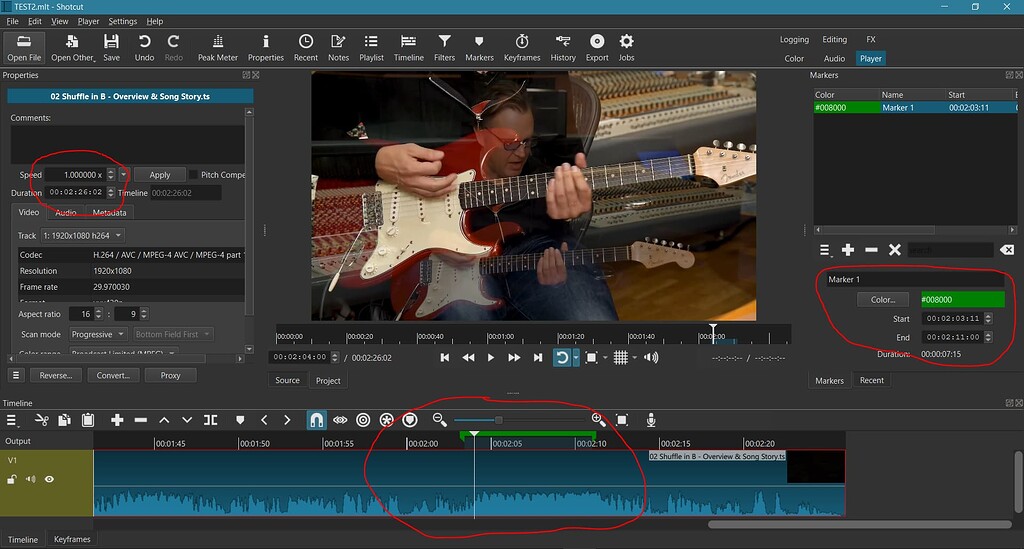Switch to the Metadata tab
Screen dimensions: 1024x549
(x=110, y=213)
